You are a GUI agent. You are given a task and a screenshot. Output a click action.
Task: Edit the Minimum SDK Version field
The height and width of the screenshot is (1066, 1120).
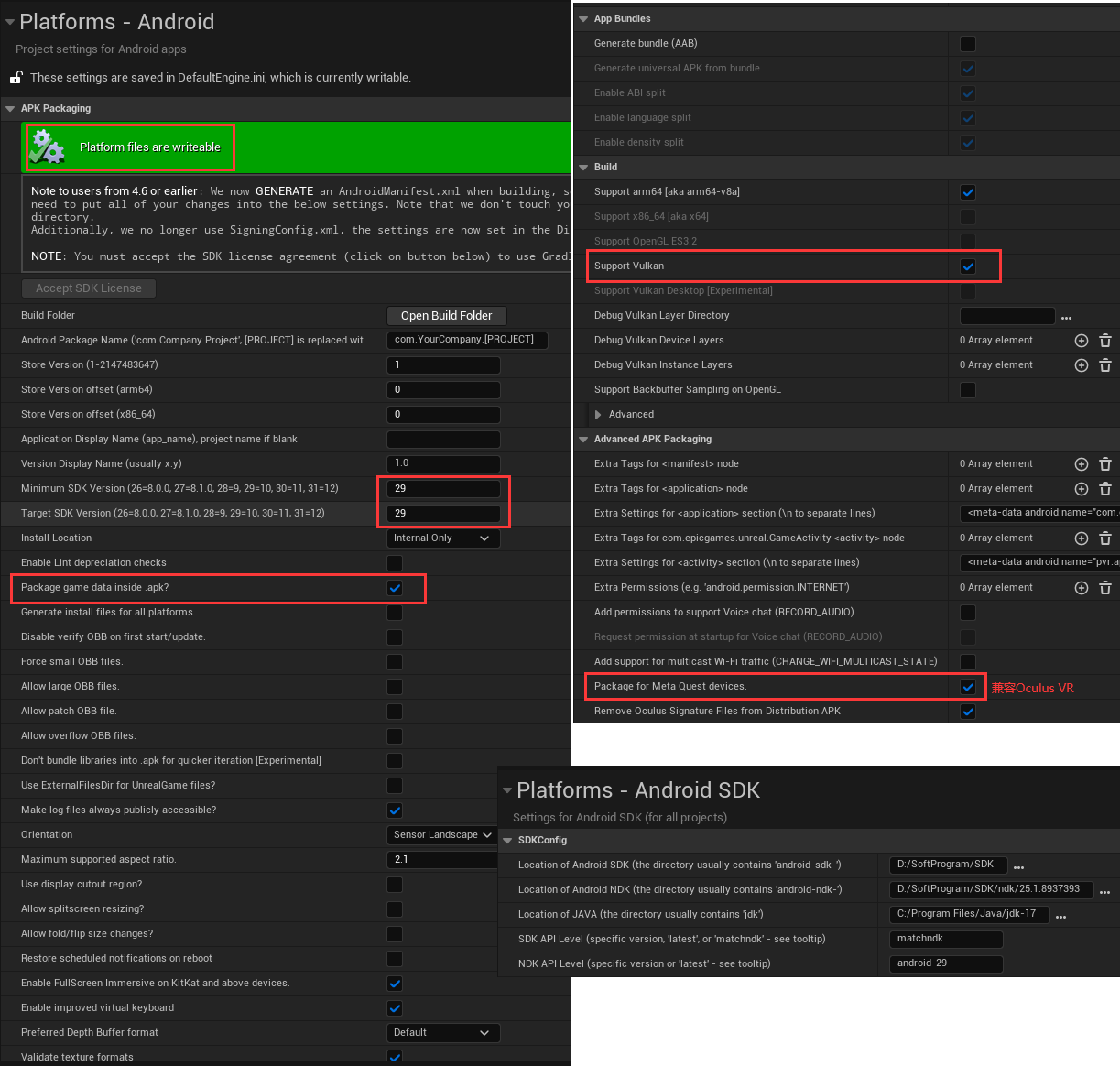pos(443,489)
